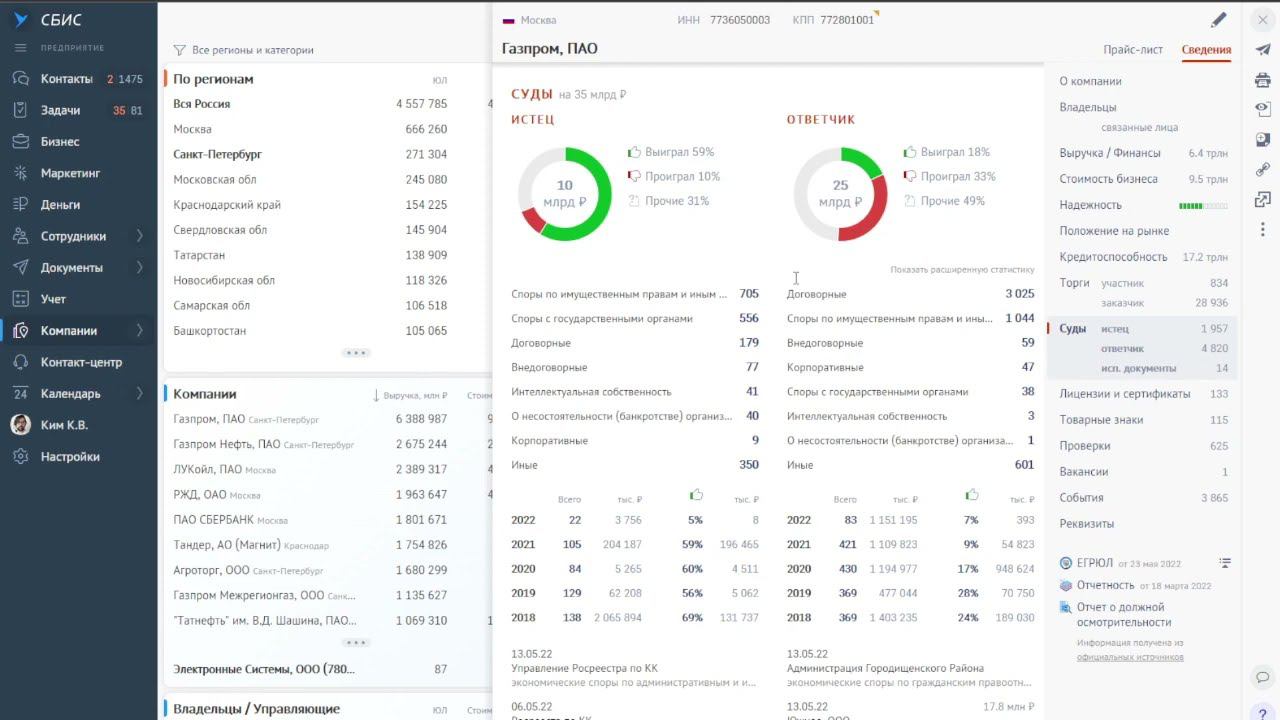1280x720 pixels.
Task: Click the Маркетинг sidebar icon
Action: 21,173
